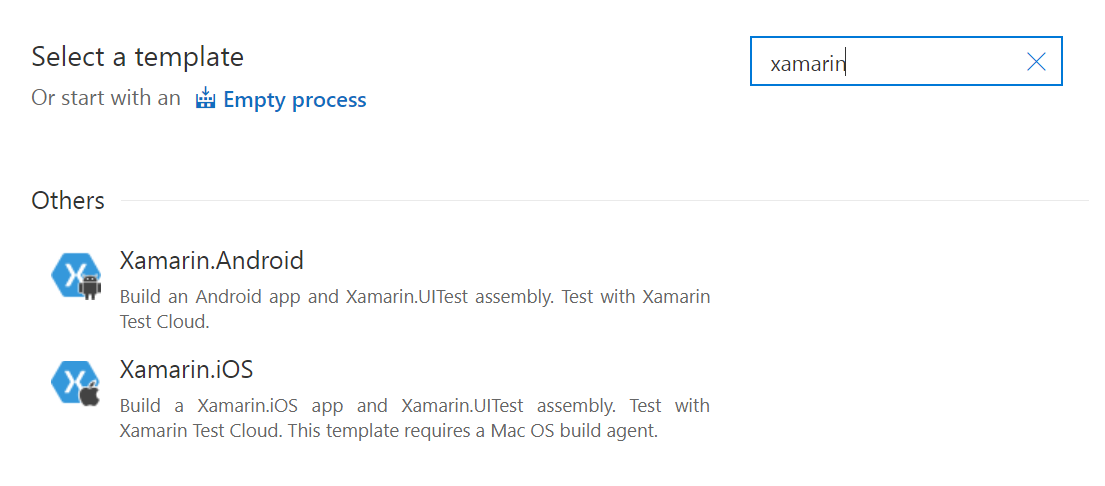1105x486 pixels.
Task: Click the divider line beside Others
Action: [605, 201]
